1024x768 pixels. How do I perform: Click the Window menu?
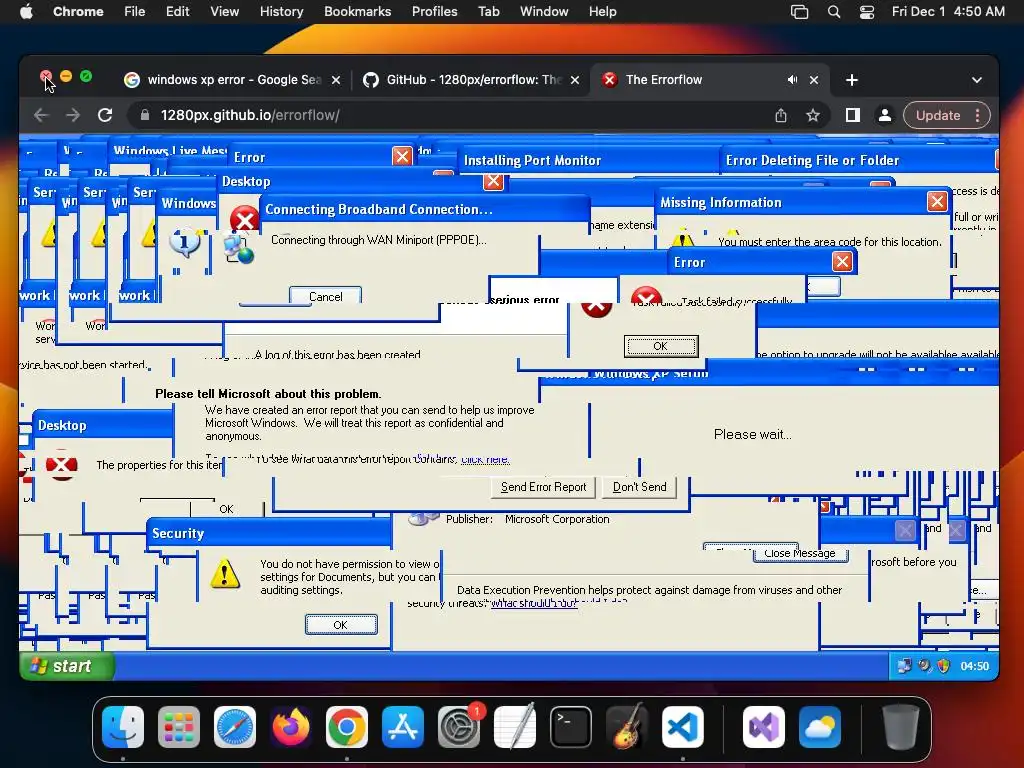pos(544,12)
